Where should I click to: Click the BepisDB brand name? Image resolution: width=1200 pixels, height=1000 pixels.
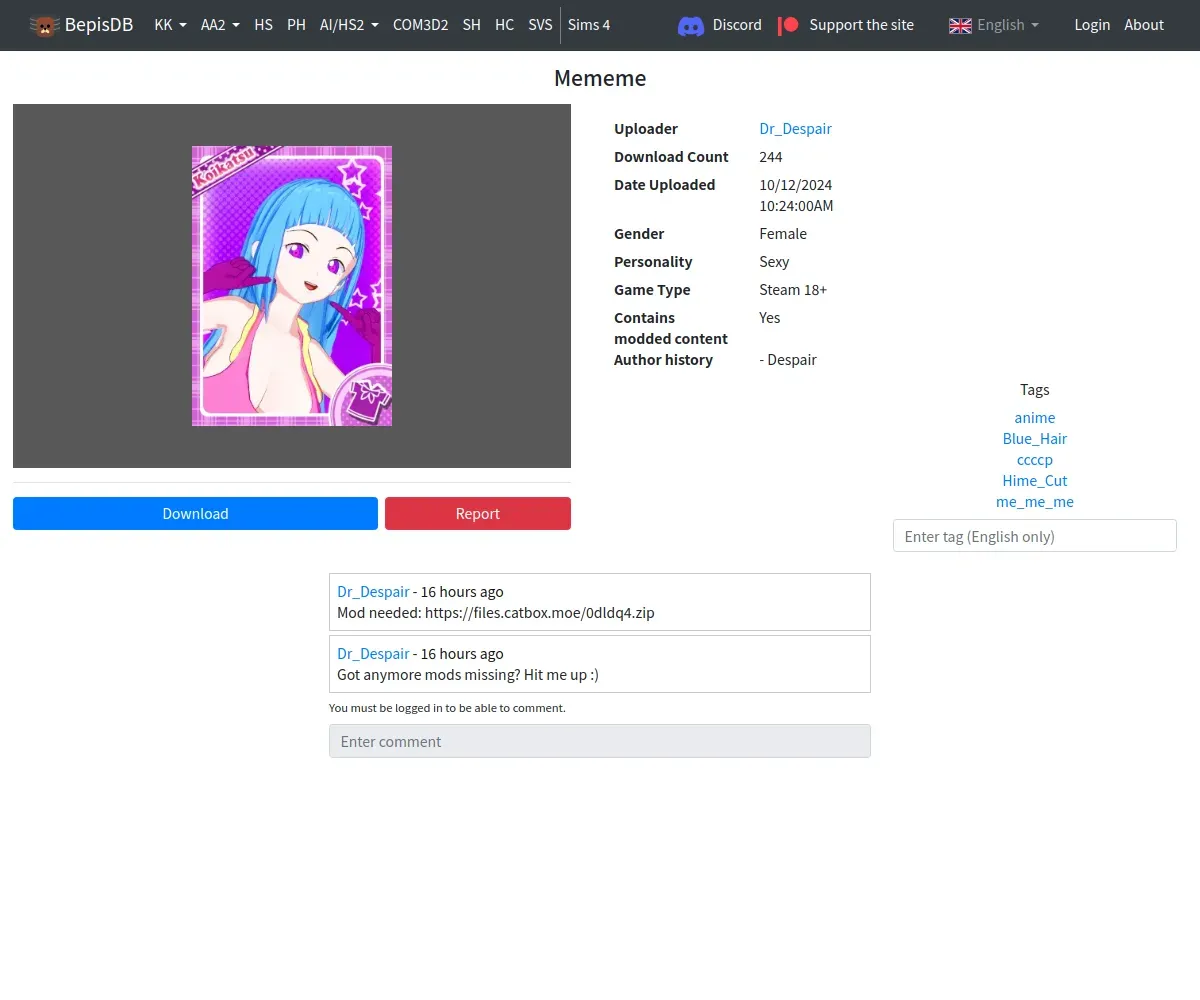99,25
